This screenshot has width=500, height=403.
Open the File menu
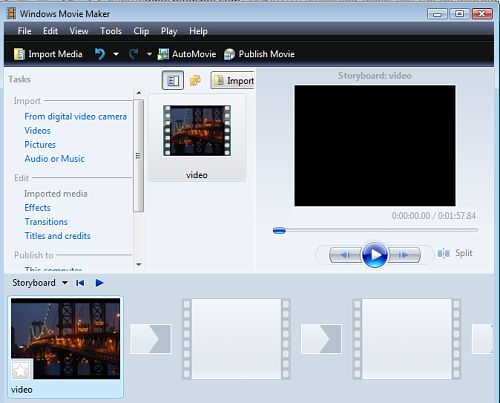24,31
